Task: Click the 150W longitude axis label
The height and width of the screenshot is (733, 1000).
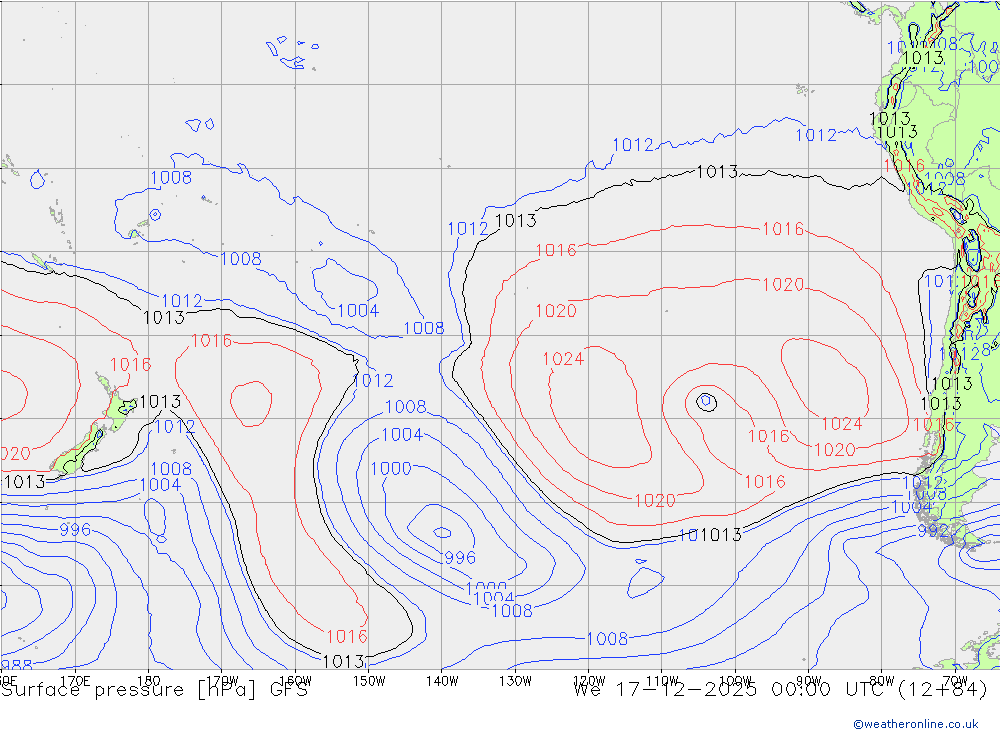Action: [x=369, y=681]
